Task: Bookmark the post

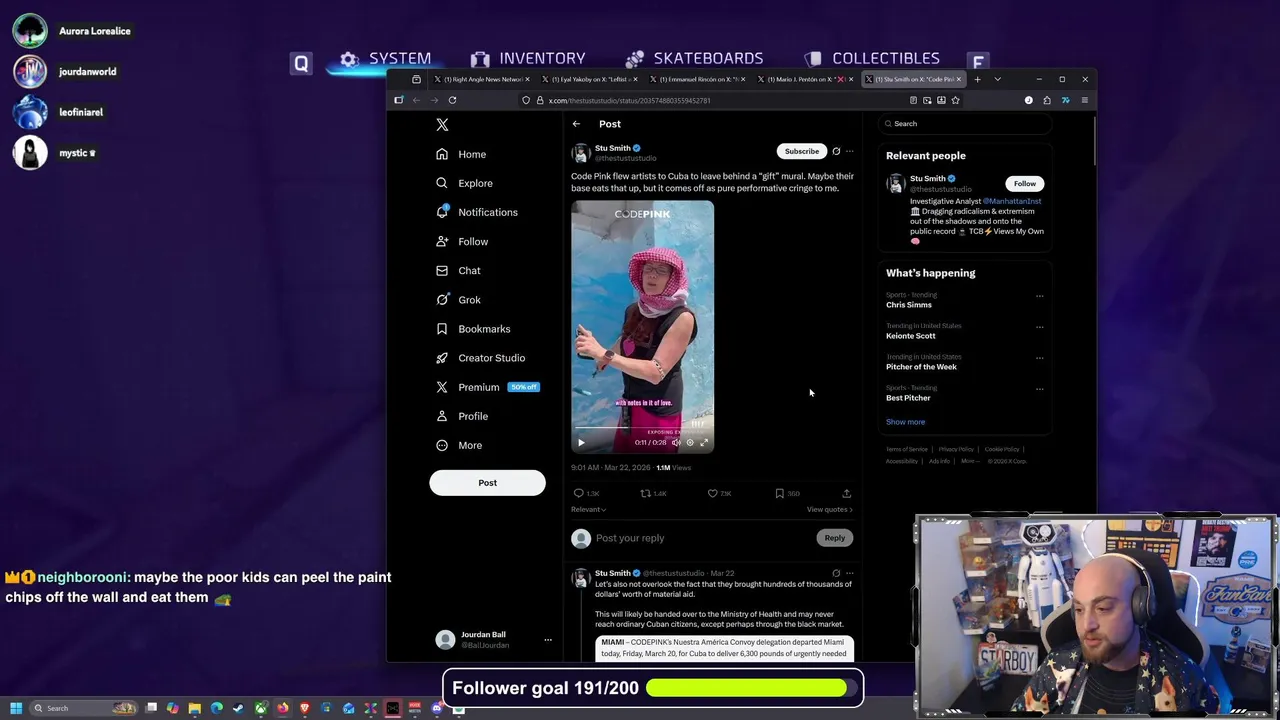Action: point(779,493)
